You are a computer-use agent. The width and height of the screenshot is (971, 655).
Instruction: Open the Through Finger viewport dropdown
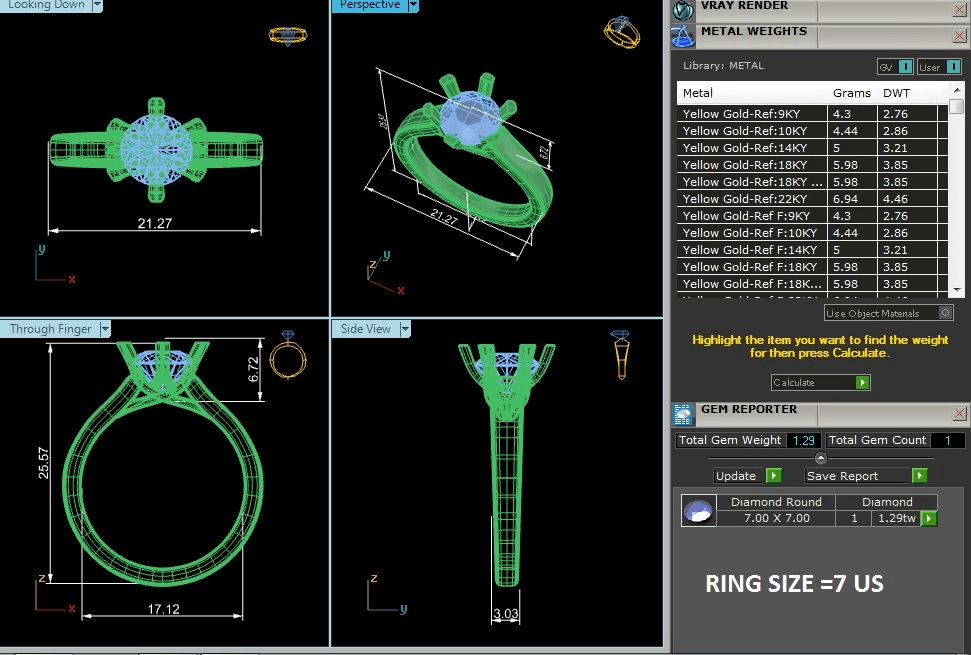(x=104, y=329)
